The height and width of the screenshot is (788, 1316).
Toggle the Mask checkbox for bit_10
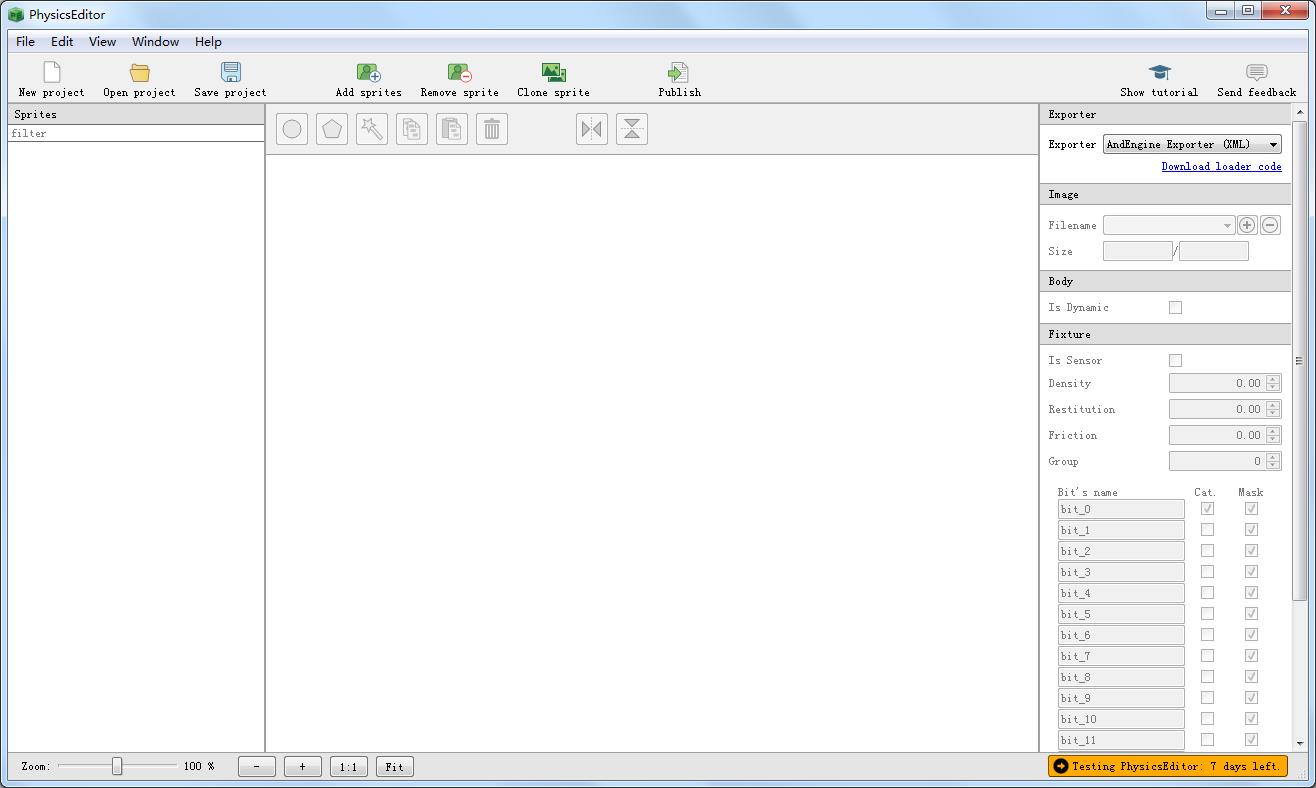pos(1251,719)
